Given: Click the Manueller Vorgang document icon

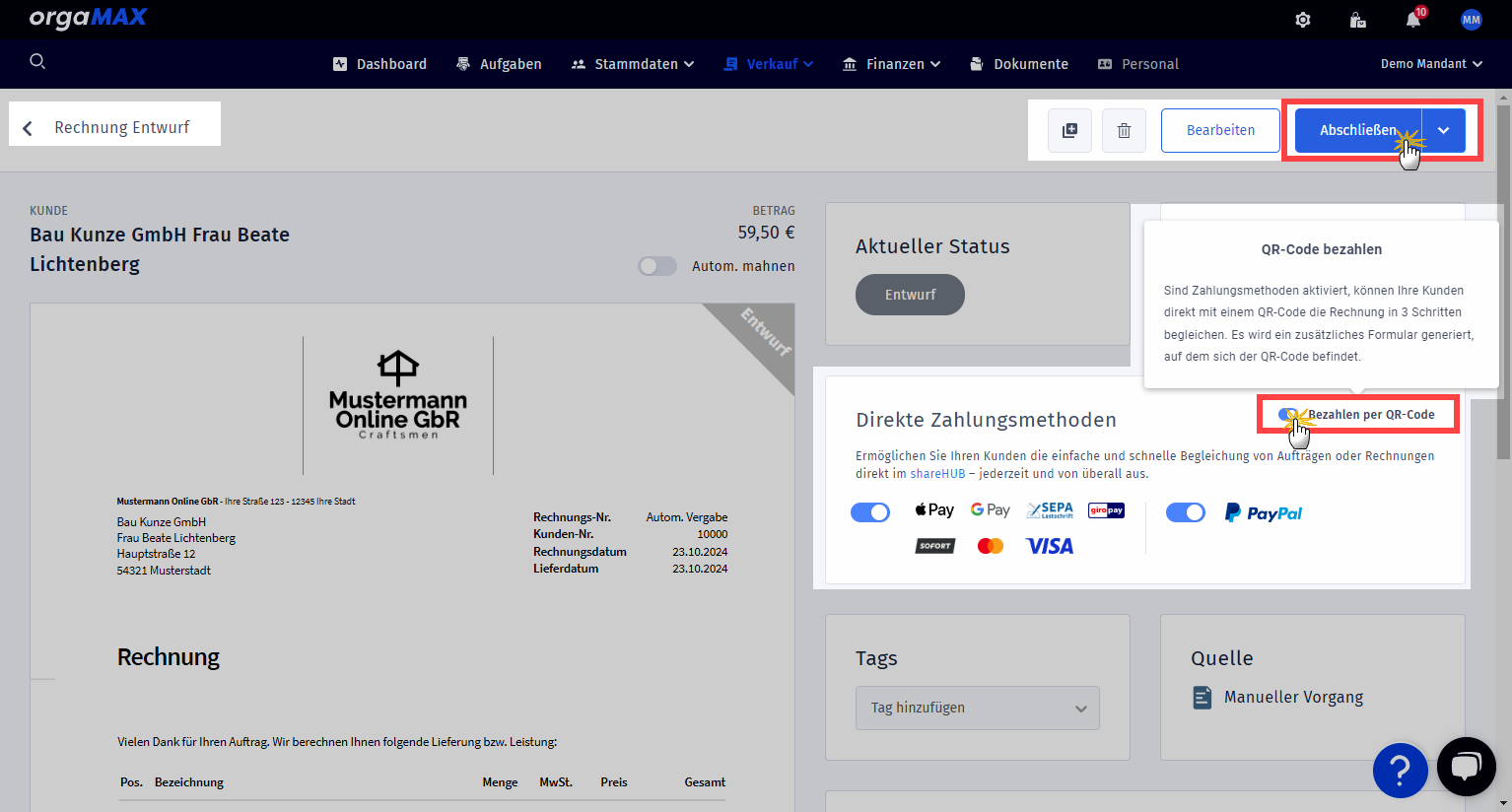Looking at the screenshot, I should click(1203, 698).
